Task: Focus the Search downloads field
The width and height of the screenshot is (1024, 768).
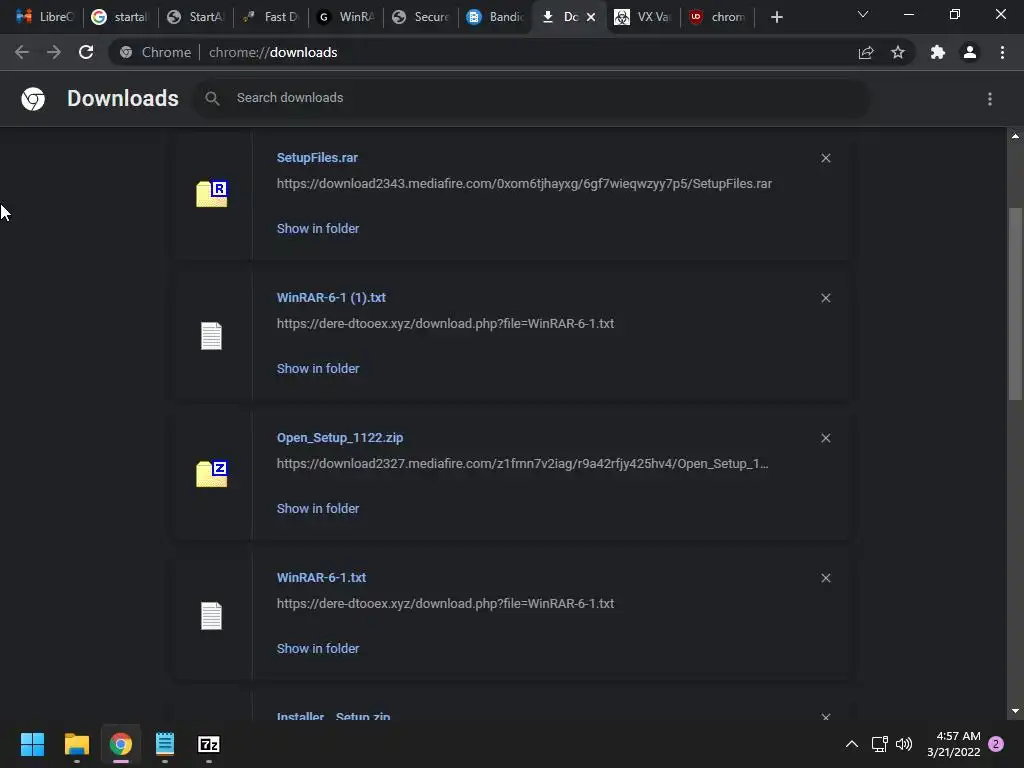Action: click(x=532, y=99)
